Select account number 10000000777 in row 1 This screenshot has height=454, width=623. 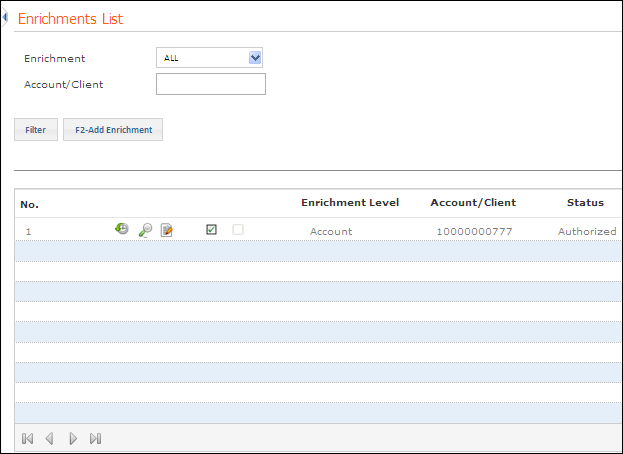(x=473, y=231)
